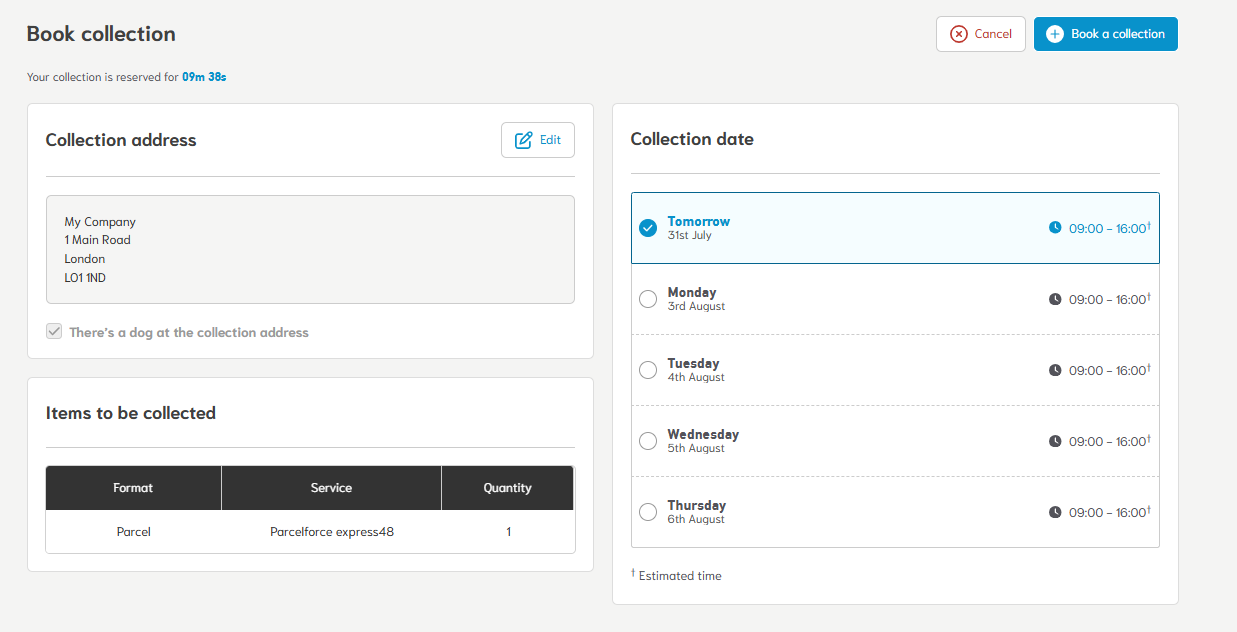Click the clock icon in Tuesday row
The image size is (1237, 632).
(x=1055, y=370)
